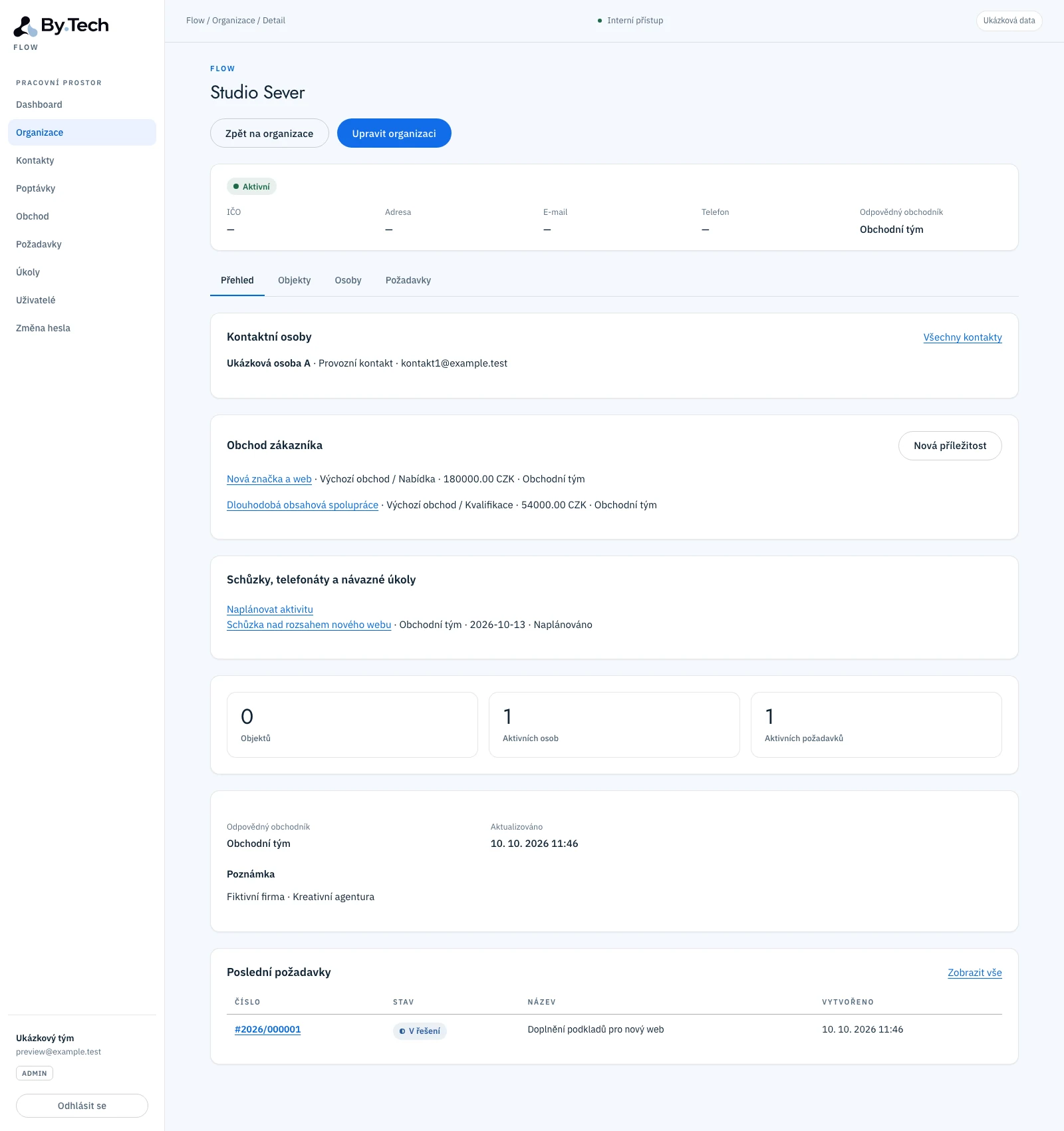Click the Aktivních požadavků count card

(876, 725)
